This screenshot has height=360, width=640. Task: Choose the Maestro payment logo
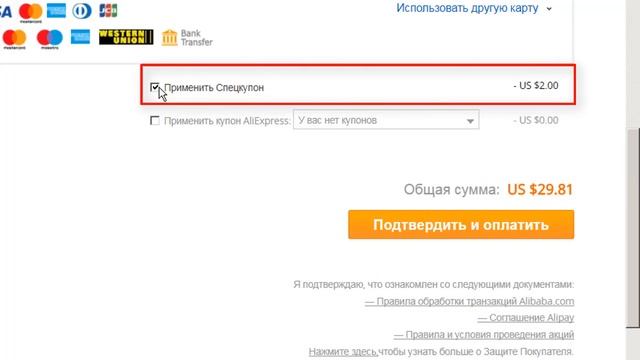point(49,39)
